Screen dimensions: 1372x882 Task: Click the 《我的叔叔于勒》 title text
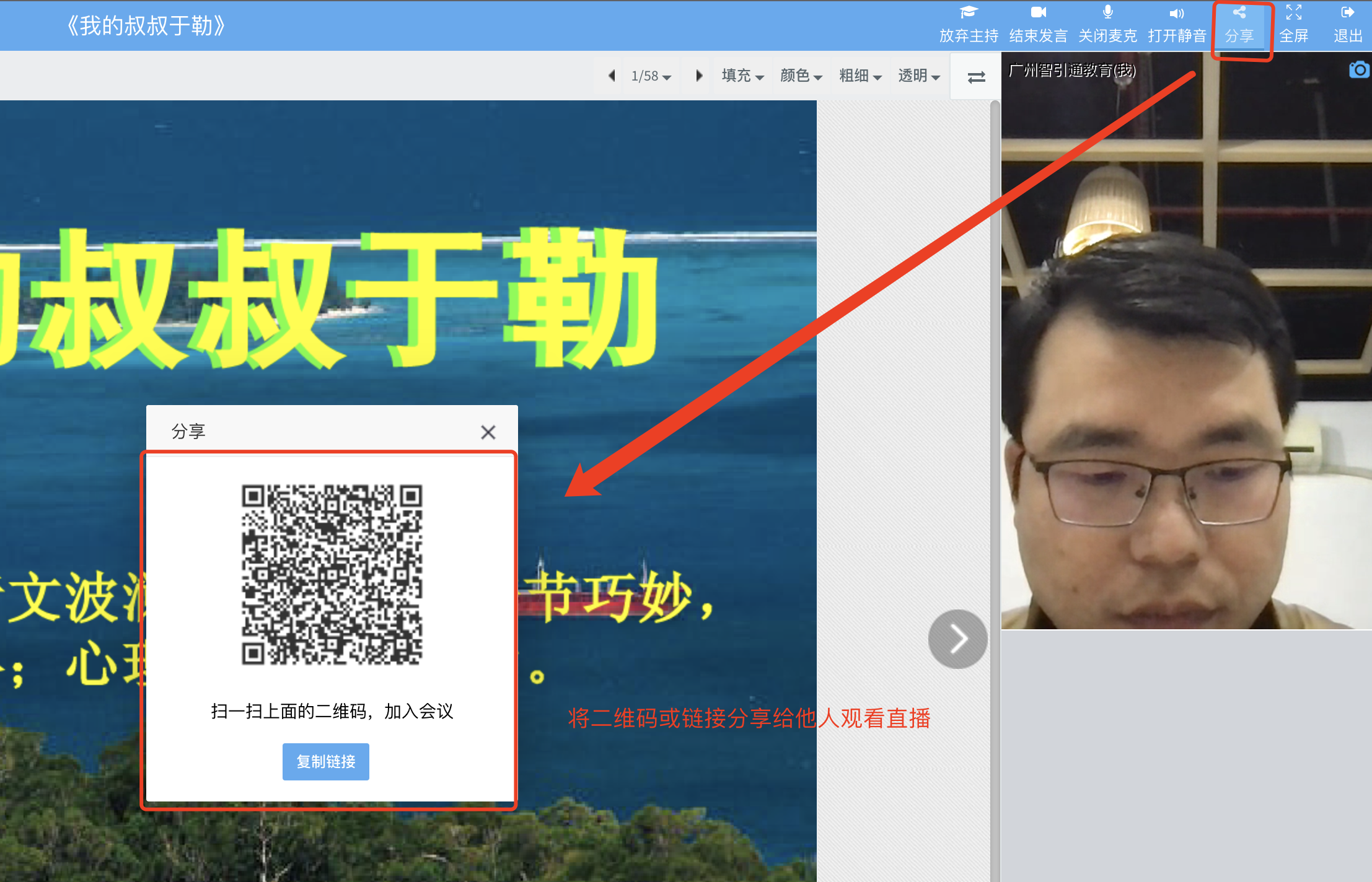[145, 26]
